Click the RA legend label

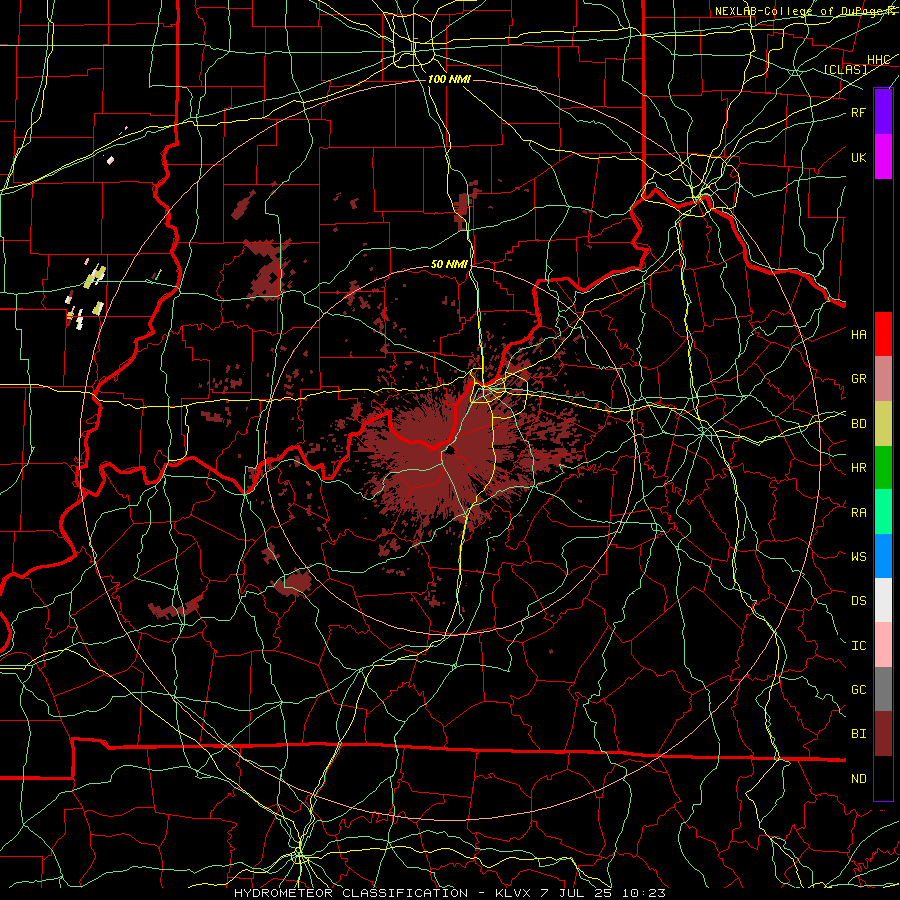point(858,512)
